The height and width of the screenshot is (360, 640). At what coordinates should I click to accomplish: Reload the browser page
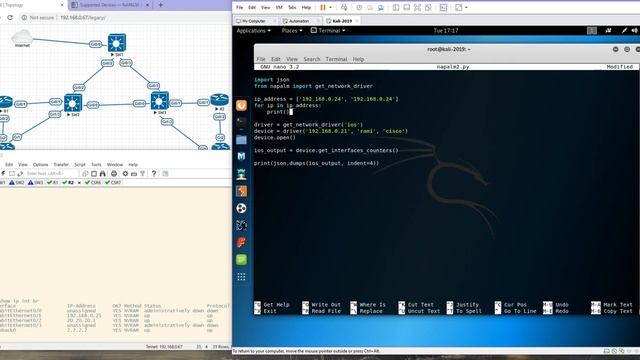pos(10,18)
